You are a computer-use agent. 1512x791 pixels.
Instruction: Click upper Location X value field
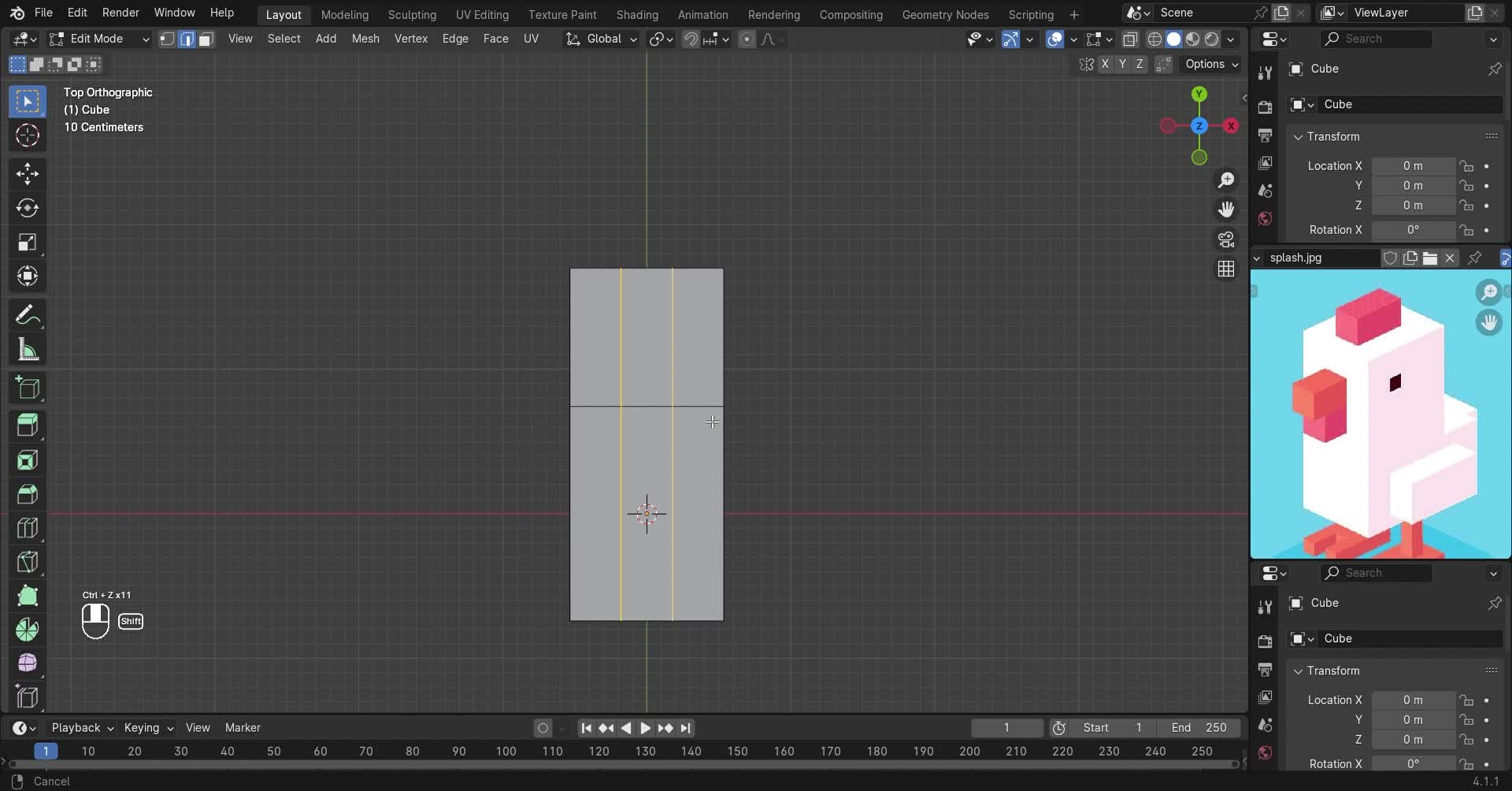[x=1413, y=166]
